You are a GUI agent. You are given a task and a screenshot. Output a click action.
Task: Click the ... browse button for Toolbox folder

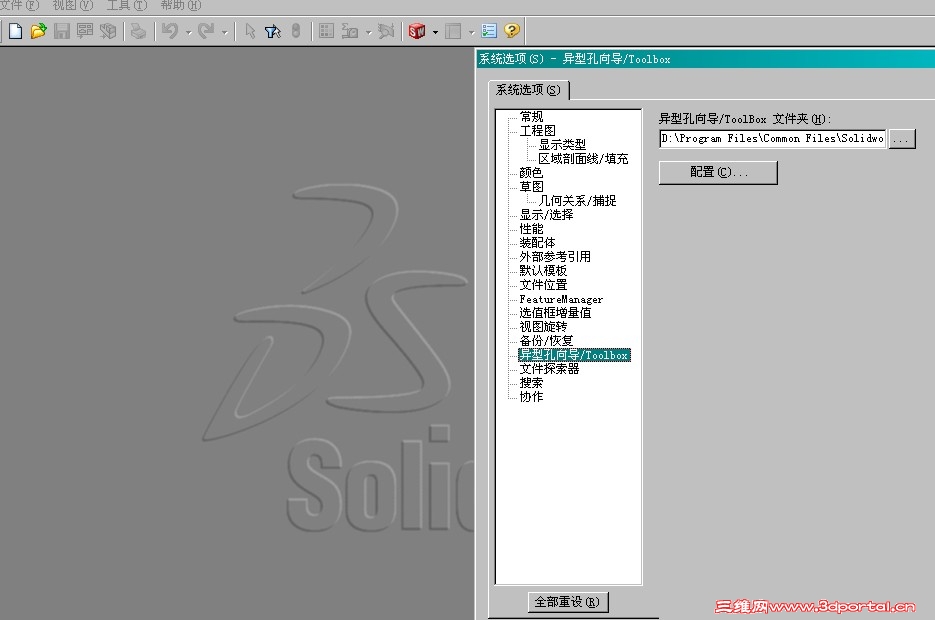pyautogui.click(x=902, y=139)
